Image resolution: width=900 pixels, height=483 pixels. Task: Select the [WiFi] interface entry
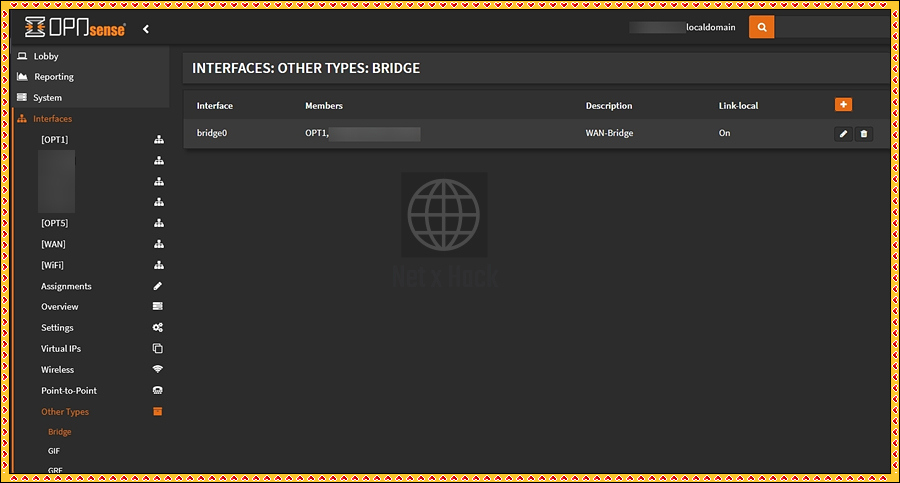54,265
